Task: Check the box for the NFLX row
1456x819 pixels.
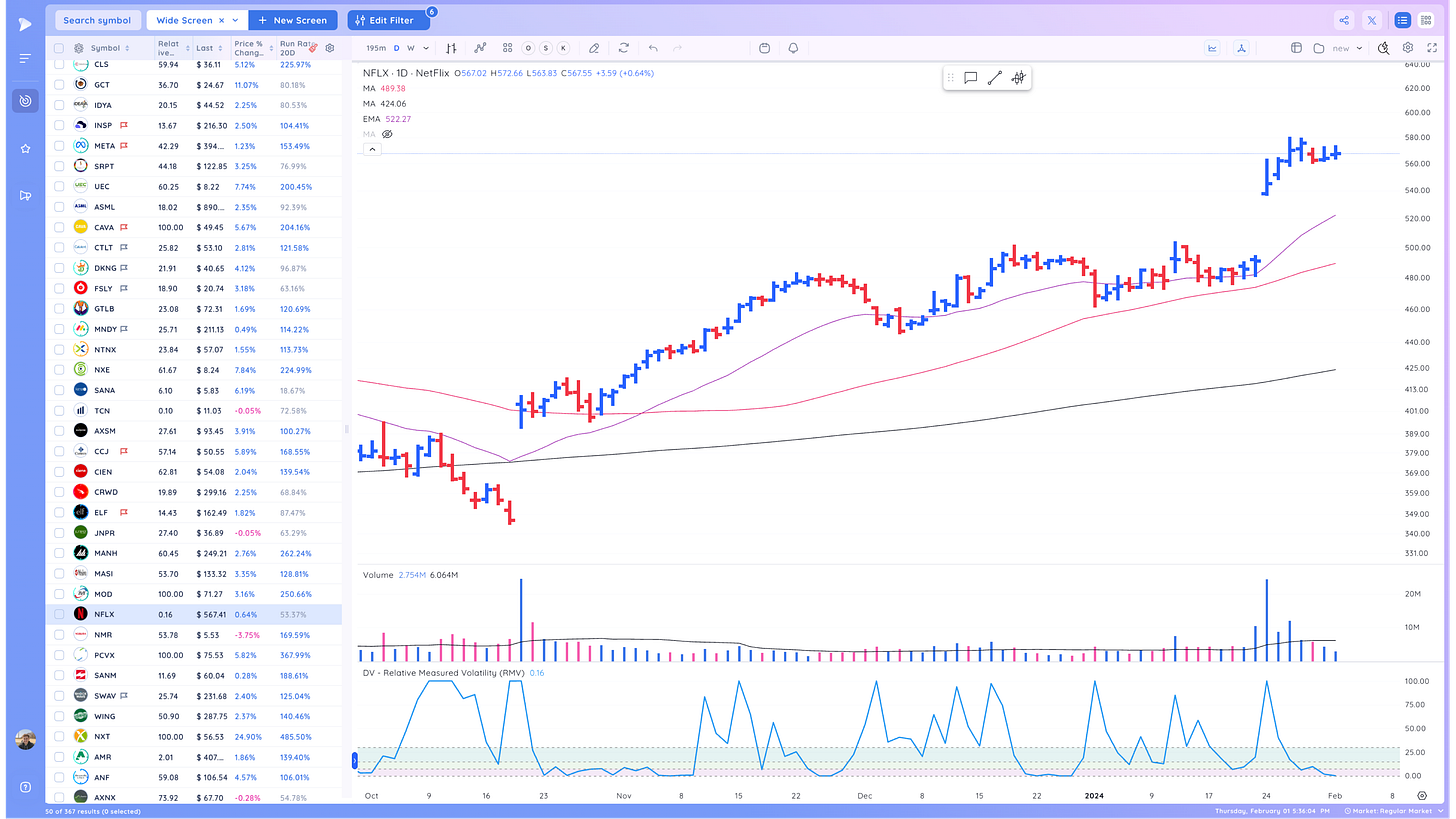Action: (x=59, y=614)
